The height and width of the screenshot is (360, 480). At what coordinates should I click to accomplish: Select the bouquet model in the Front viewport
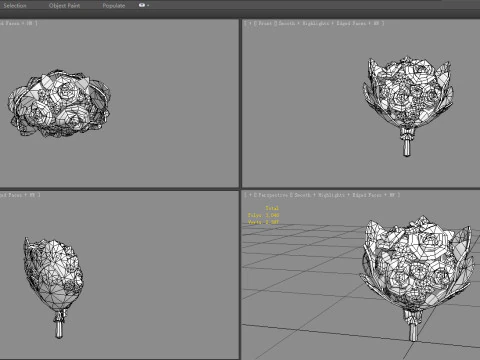[x=408, y=105]
